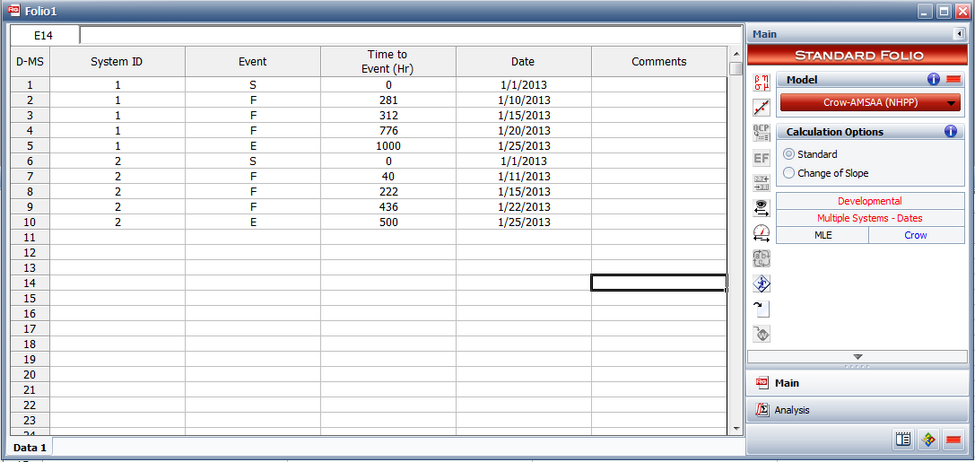Click the EF effectiveness factors icon
The width and height of the screenshot is (975, 462).
[x=761, y=158]
